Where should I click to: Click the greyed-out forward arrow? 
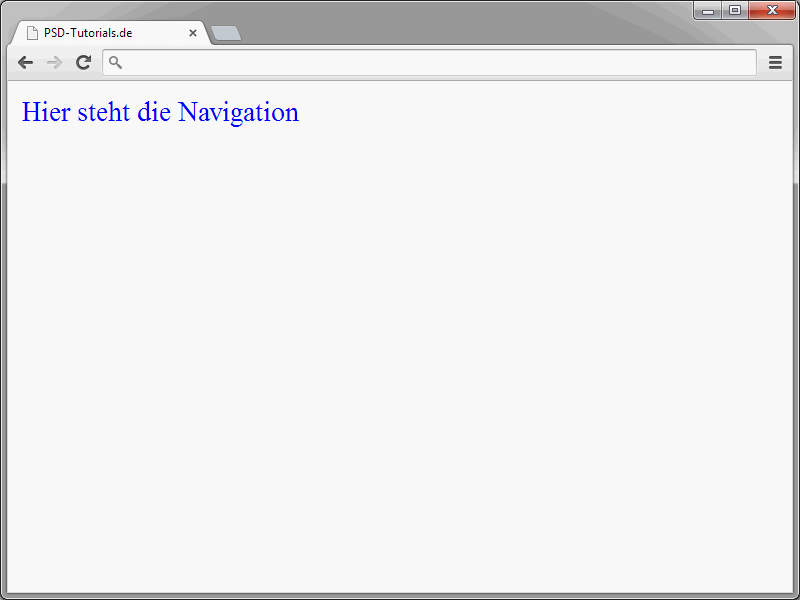54,63
